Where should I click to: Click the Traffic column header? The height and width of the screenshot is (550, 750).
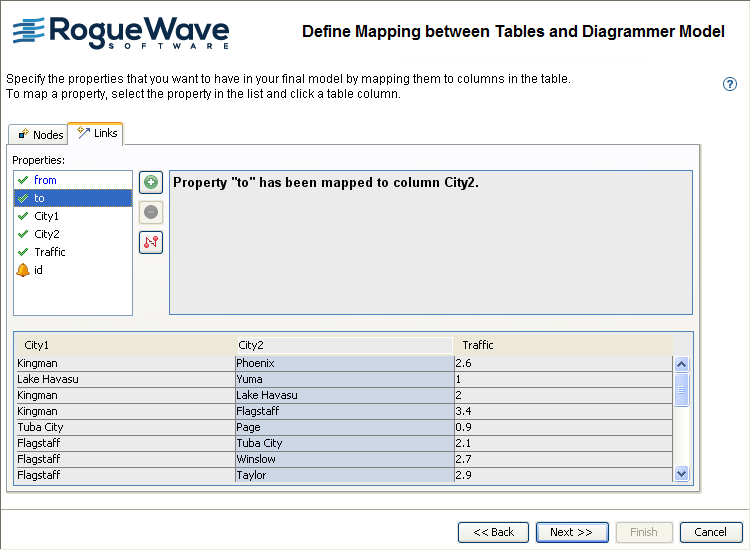(560, 345)
